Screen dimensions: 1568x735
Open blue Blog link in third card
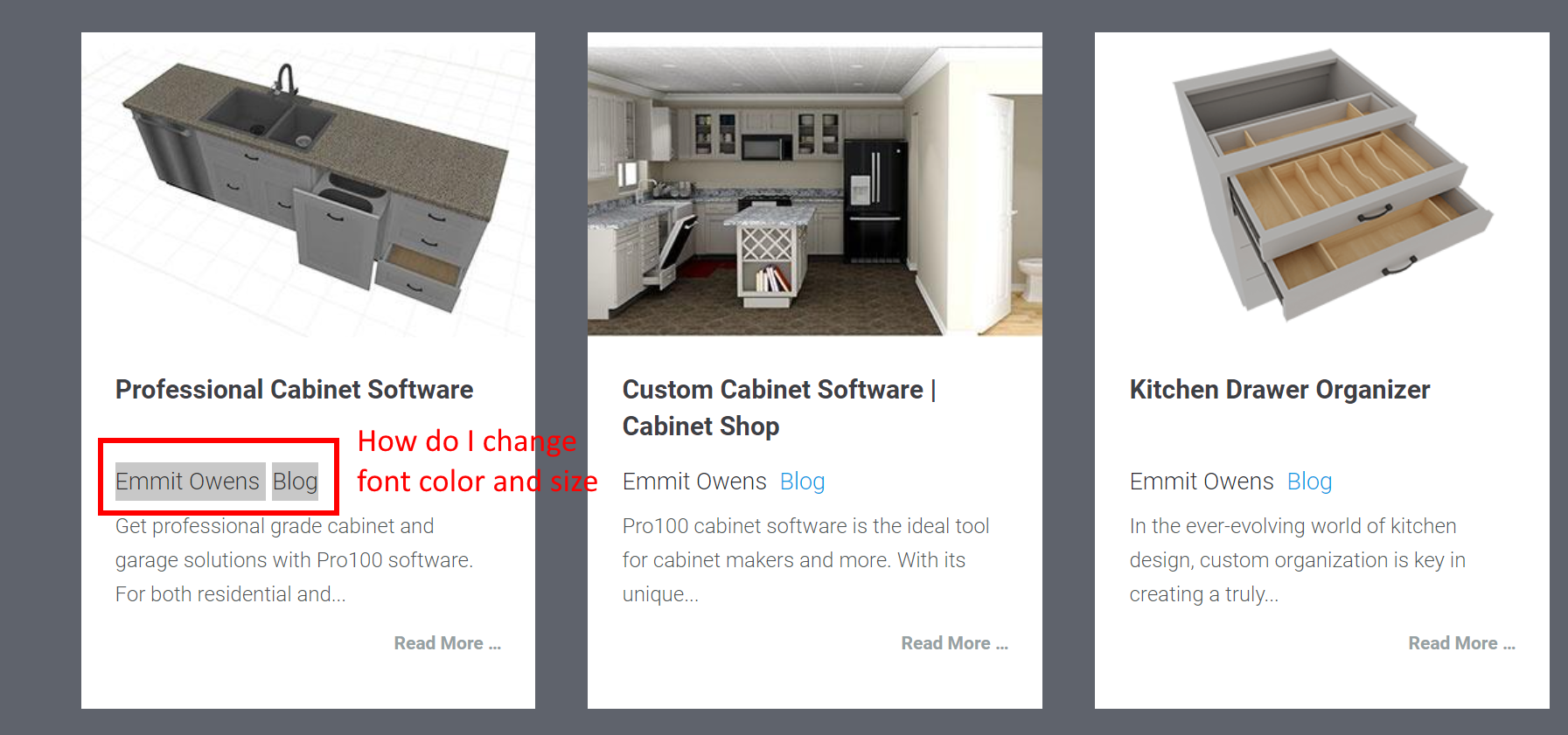(1309, 482)
